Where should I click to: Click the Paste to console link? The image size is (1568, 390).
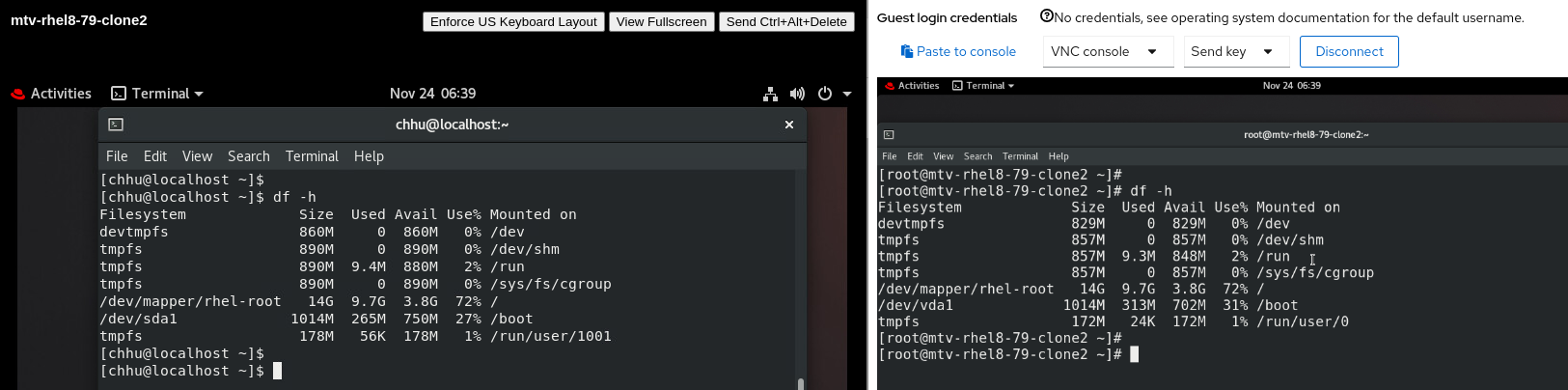957,51
